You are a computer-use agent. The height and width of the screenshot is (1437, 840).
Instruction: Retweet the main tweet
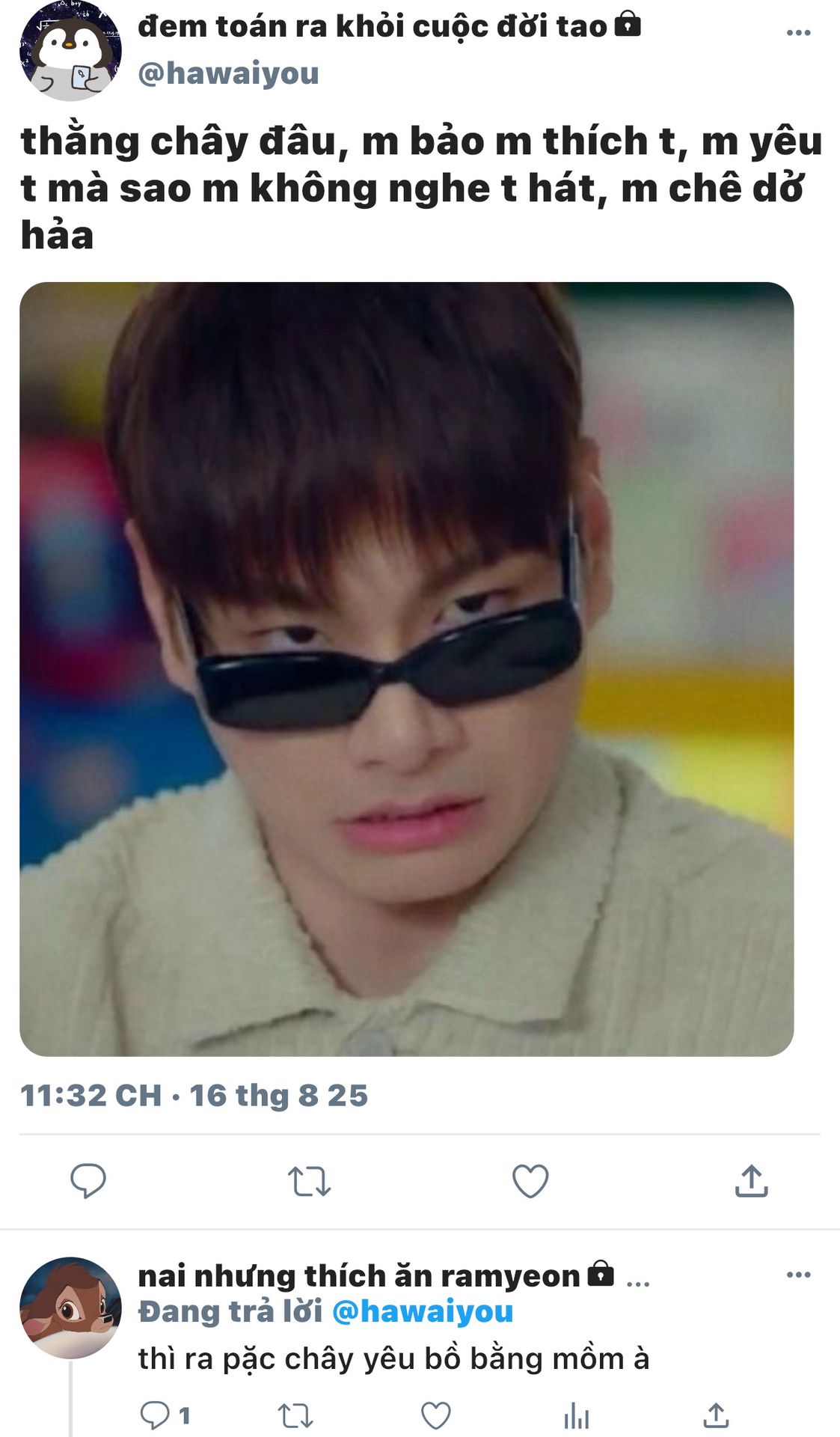pos(309,1181)
